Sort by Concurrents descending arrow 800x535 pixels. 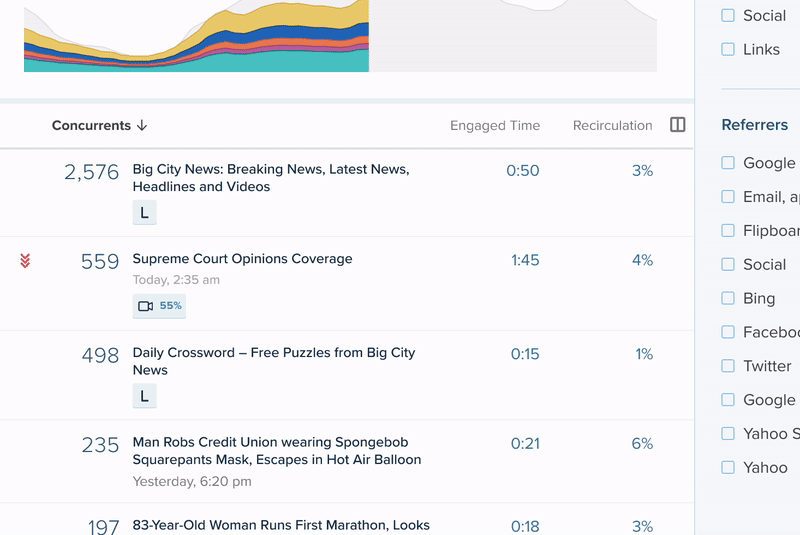click(x=142, y=126)
